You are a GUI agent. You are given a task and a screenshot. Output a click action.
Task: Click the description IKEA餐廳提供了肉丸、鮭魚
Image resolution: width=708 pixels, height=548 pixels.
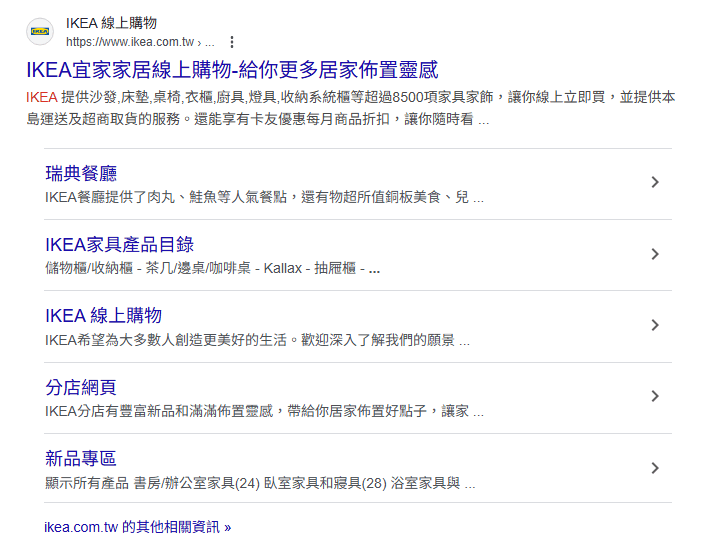click(265, 197)
